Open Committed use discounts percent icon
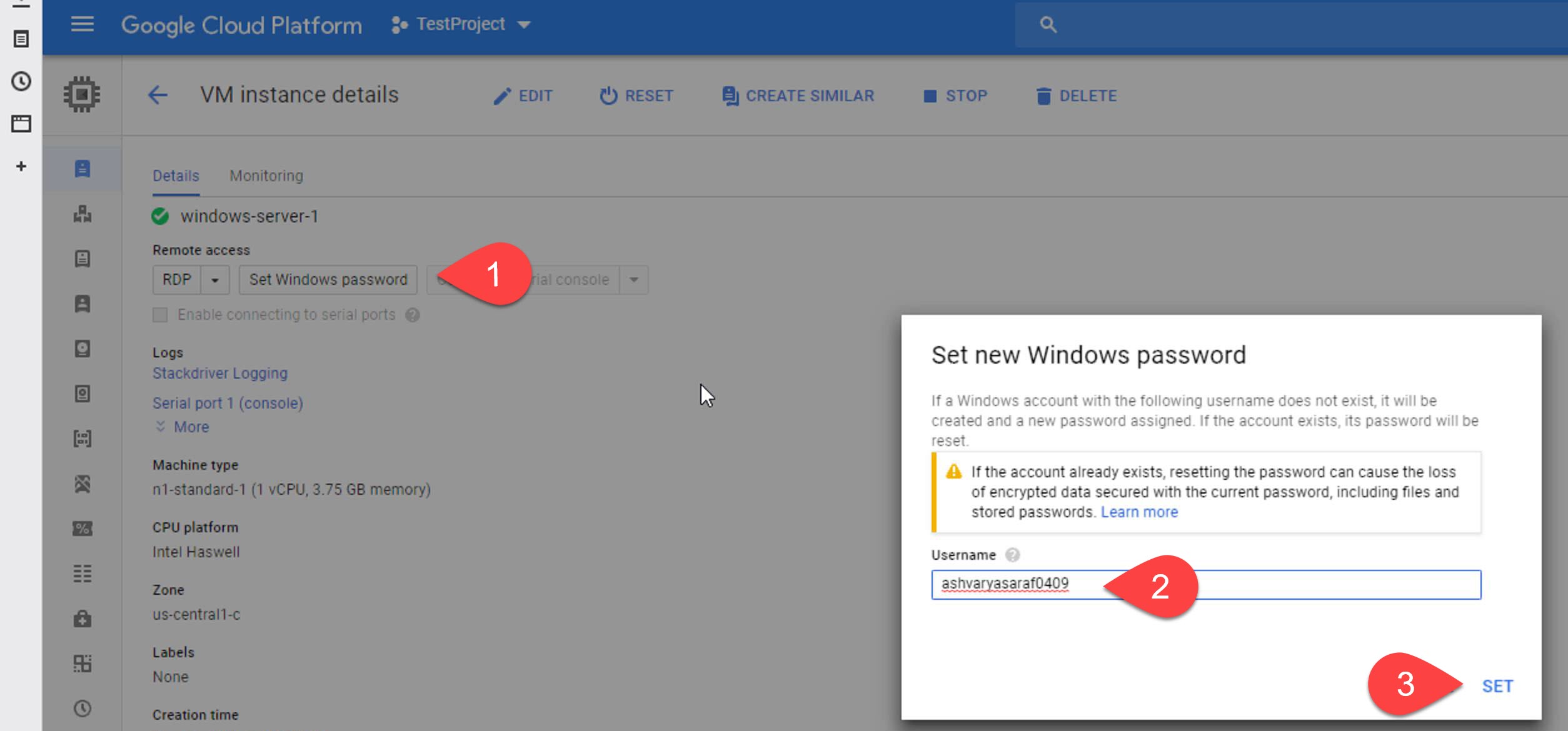 (83, 529)
